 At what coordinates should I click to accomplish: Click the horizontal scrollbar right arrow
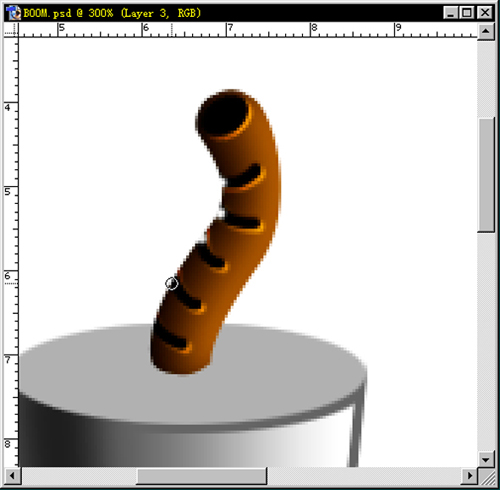pyautogui.click(x=470, y=476)
